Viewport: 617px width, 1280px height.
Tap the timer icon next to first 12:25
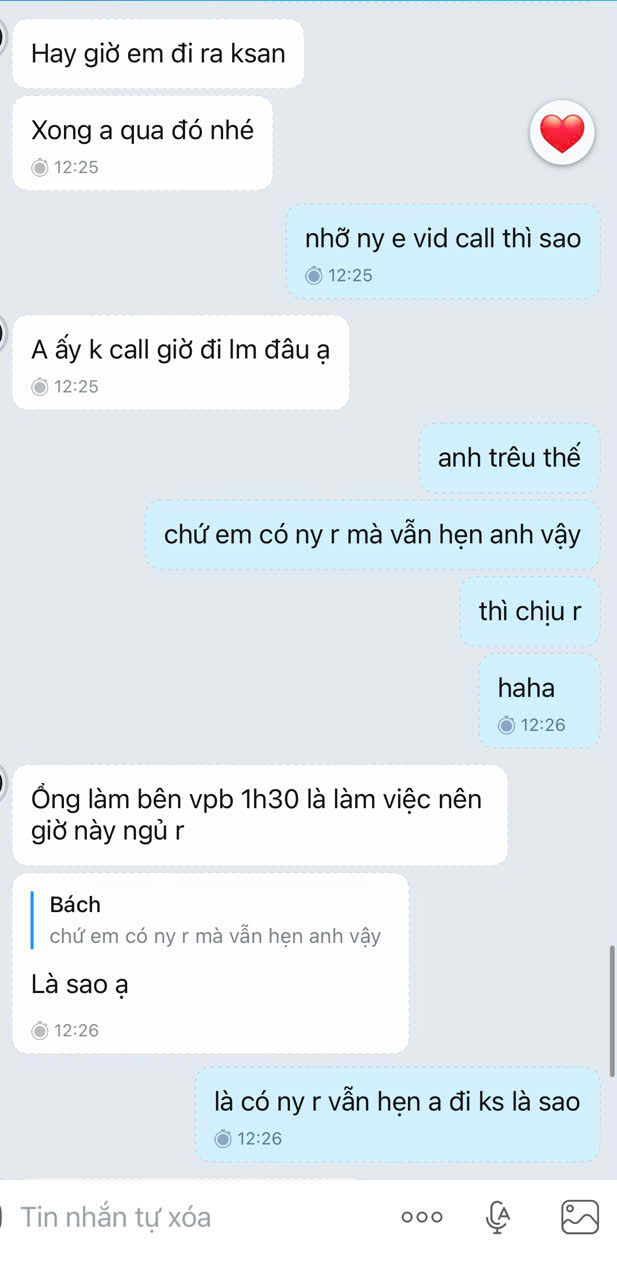[40, 167]
